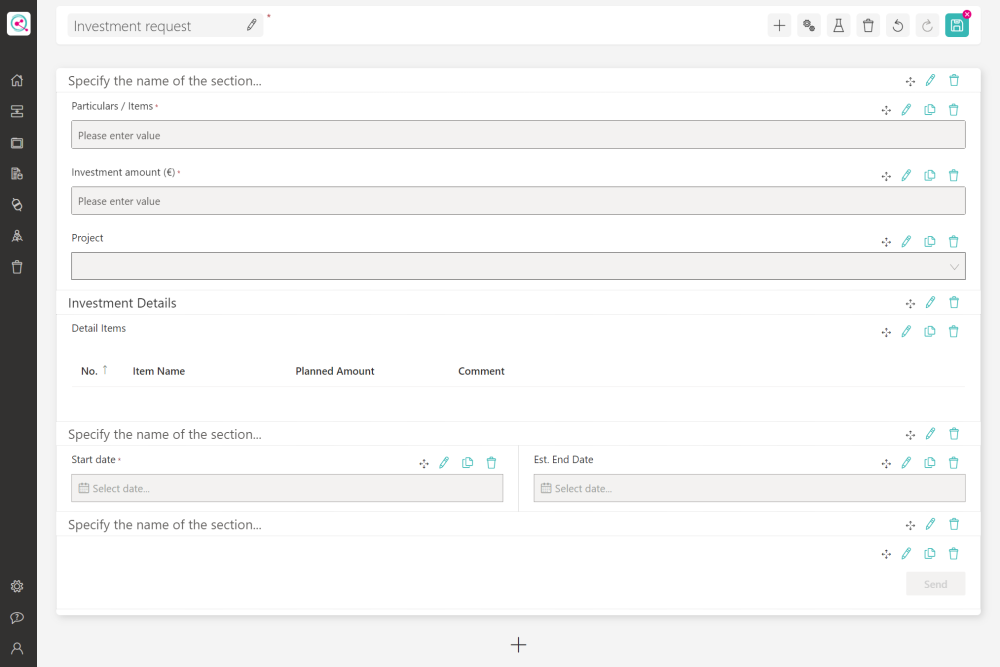Click the app logo in top left

[x=18, y=24]
